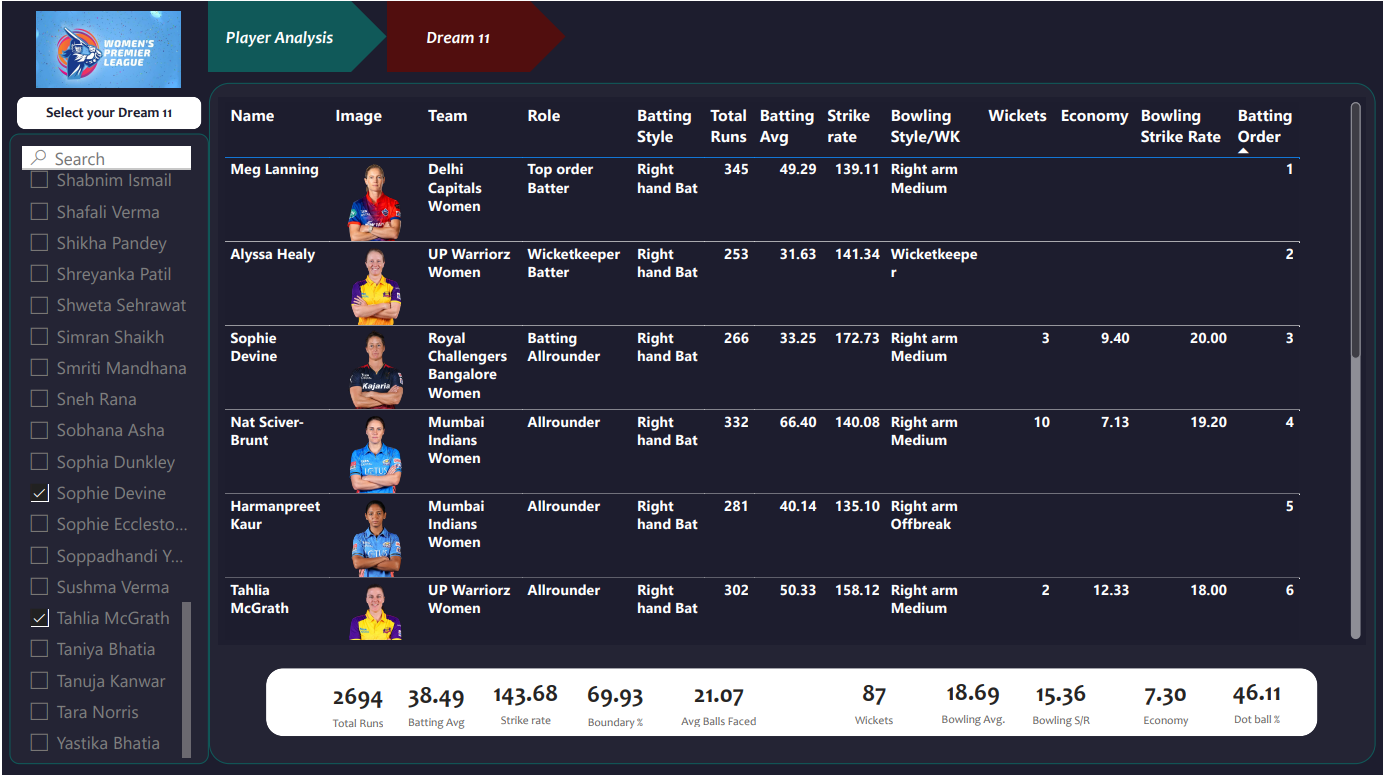Click Tahlia McGrath's player photo

375,612
